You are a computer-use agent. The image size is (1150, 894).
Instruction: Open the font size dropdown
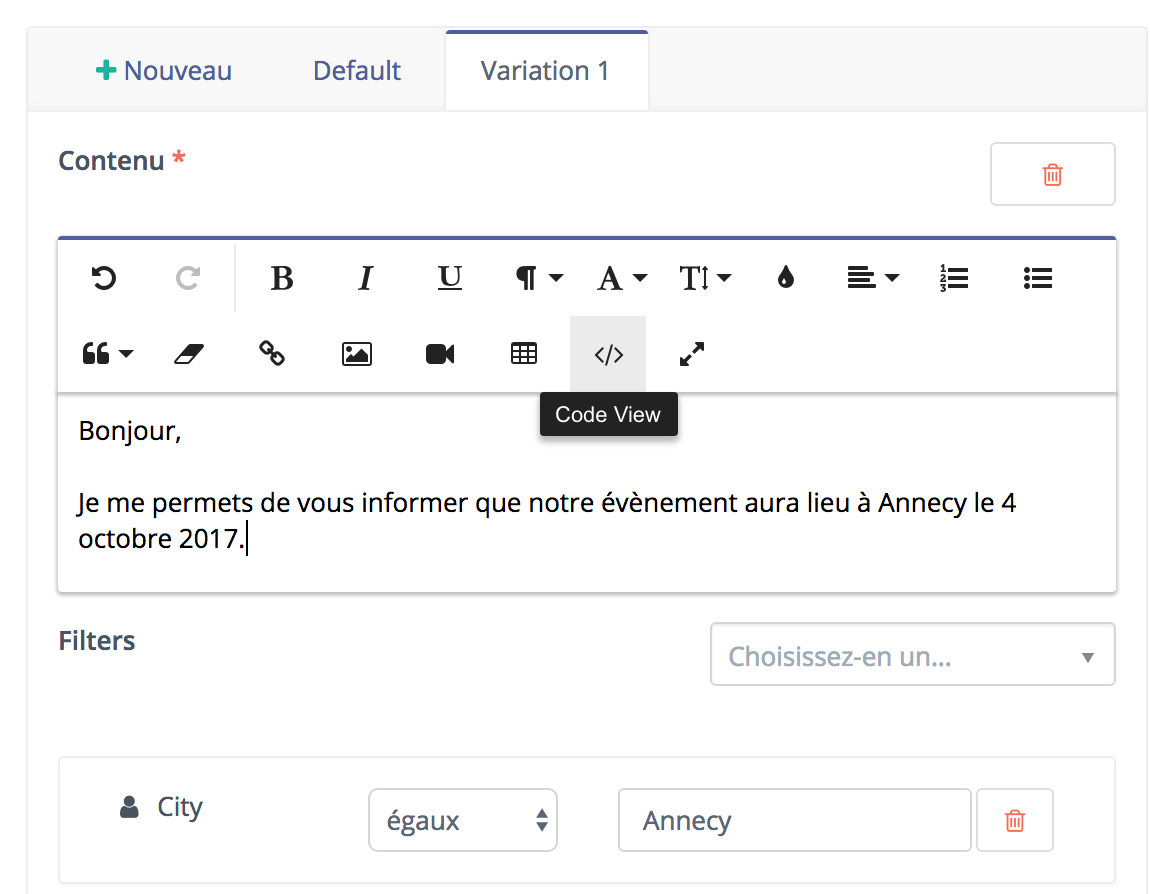tap(705, 279)
